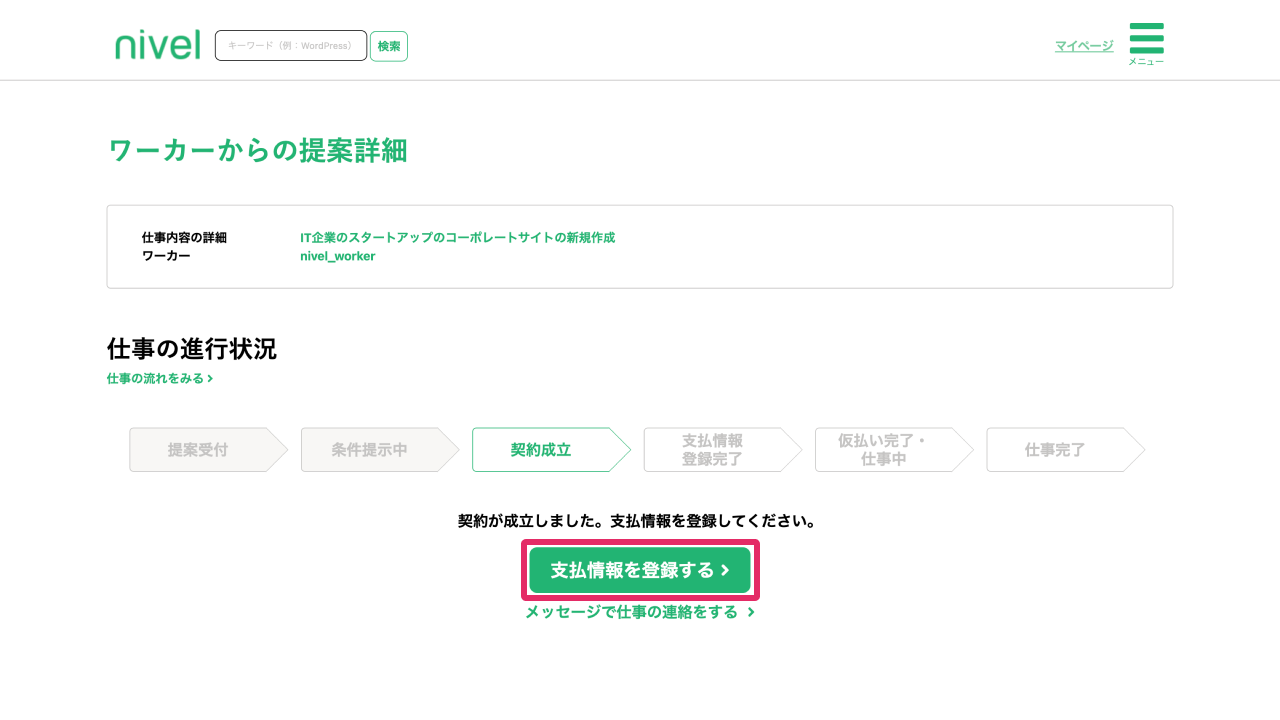This screenshot has height=720, width=1280.
Task: Open the IT企業のスタートアップ job detail link
Action: (458, 238)
